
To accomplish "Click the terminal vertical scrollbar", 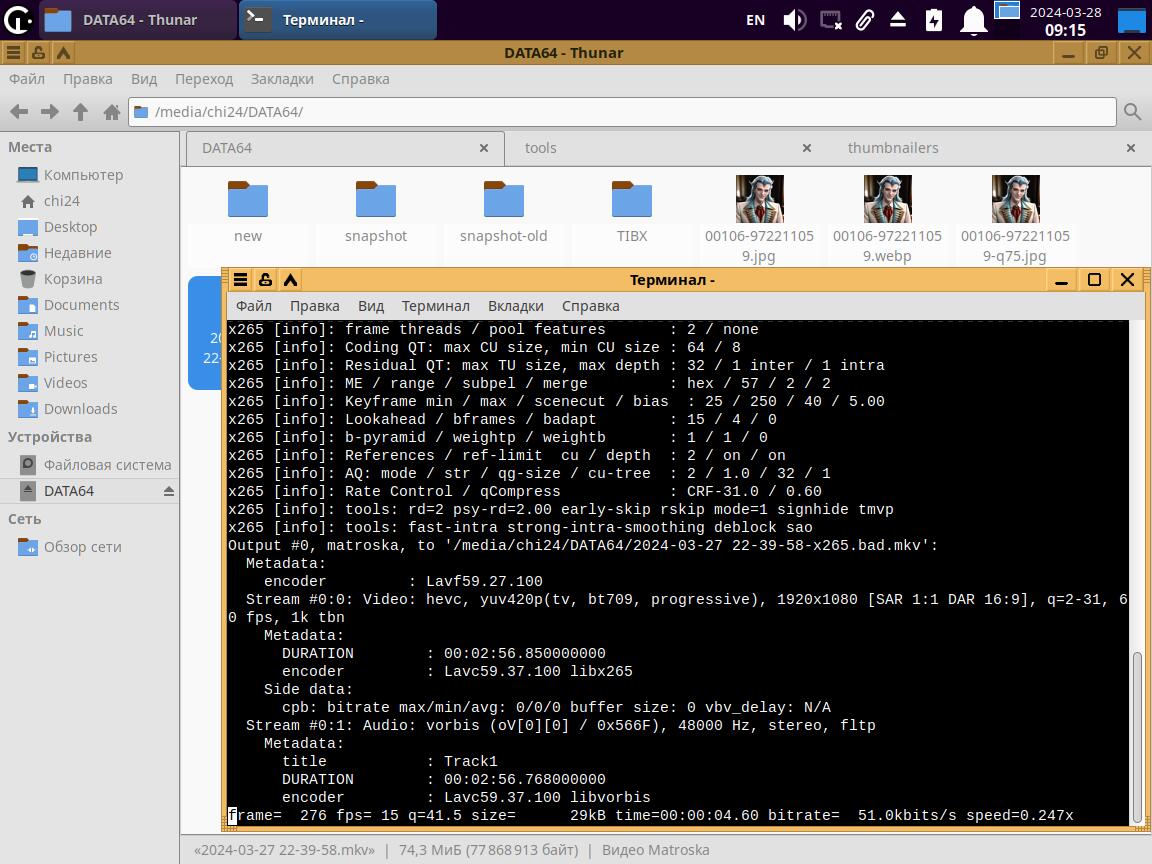I will click(x=1138, y=735).
